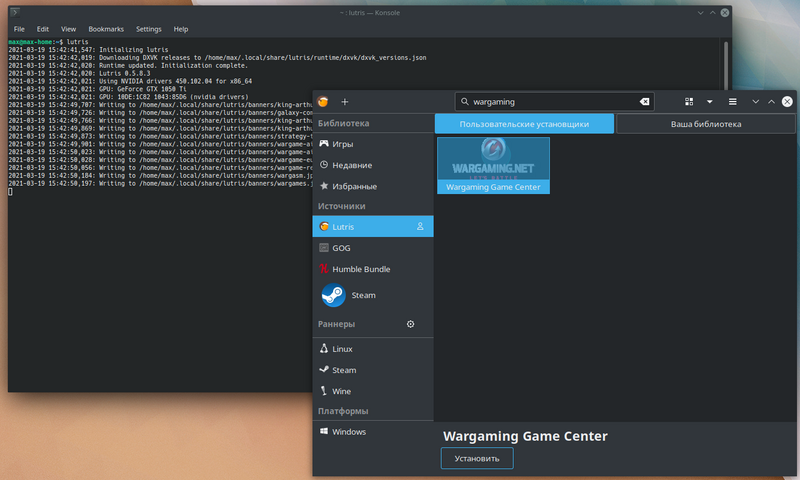This screenshot has height=480, width=800.
Task: Select the Пользовательские установщики tab
Action: pyautogui.click(x=524, y=124)
